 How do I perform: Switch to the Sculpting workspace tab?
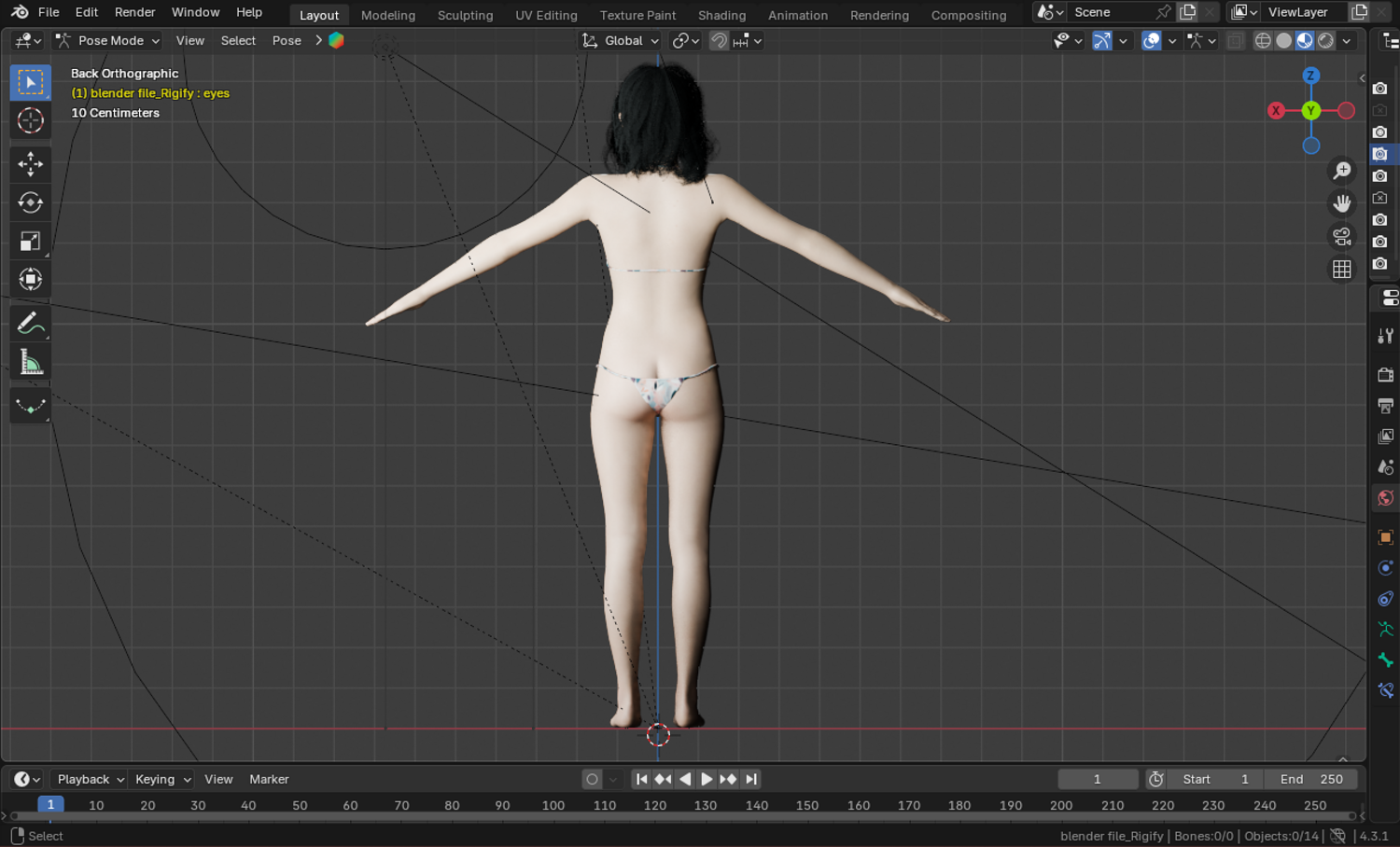point(465,15)
